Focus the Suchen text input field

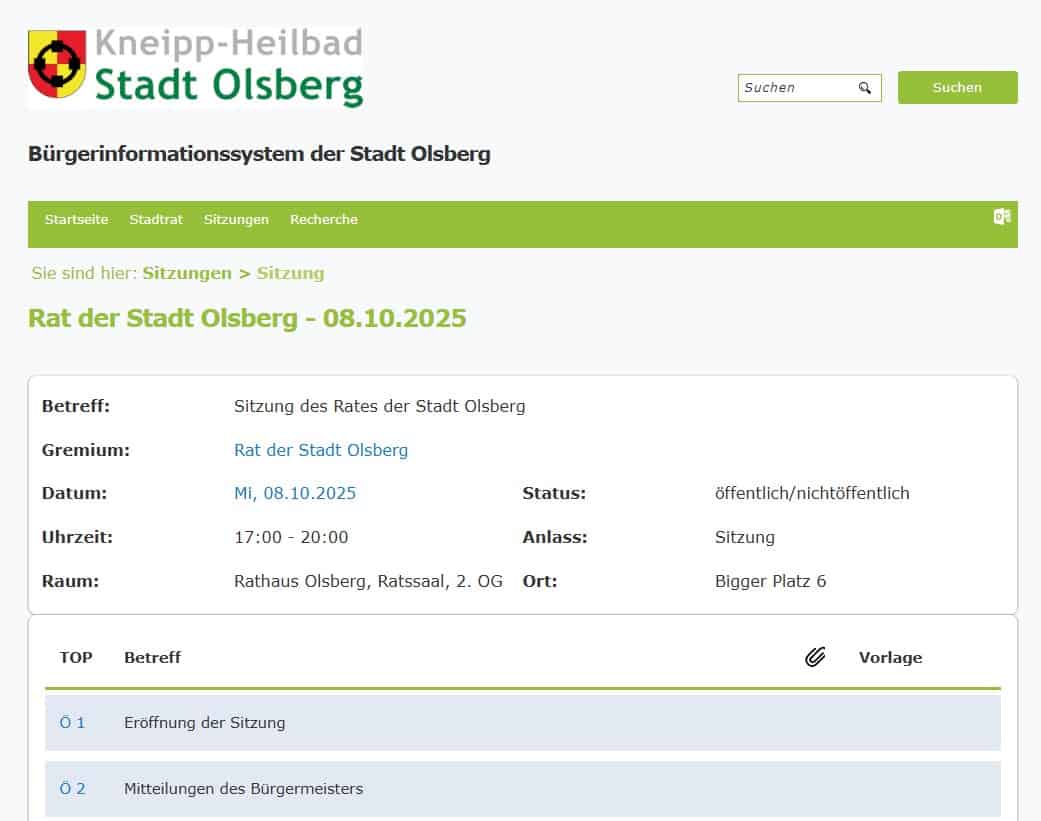(x=797, y=88)
